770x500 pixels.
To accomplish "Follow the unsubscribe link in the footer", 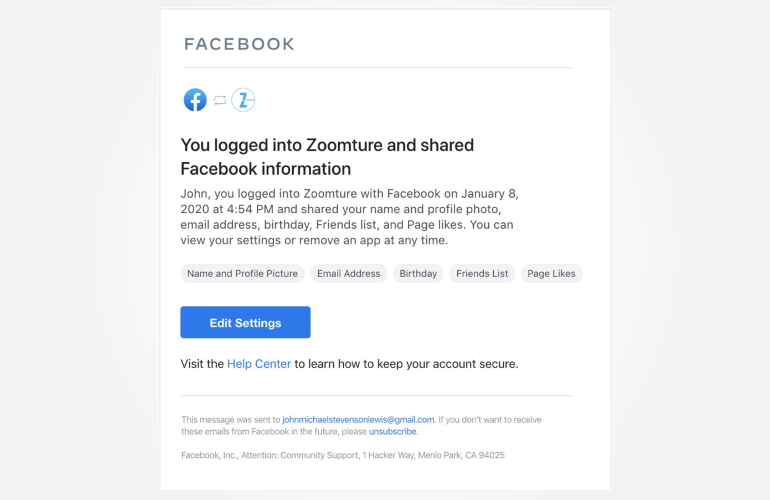I will tap(393, 432).
